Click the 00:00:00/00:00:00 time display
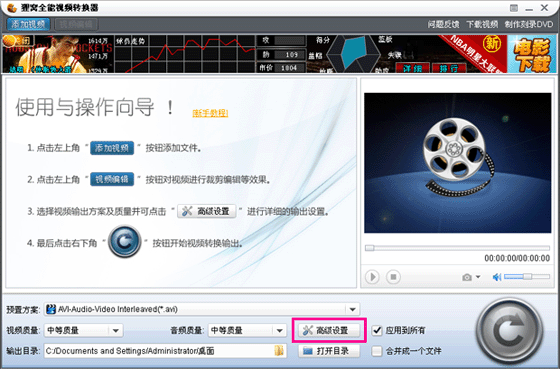This screenshot has width=560, height=369. point(517,258)
